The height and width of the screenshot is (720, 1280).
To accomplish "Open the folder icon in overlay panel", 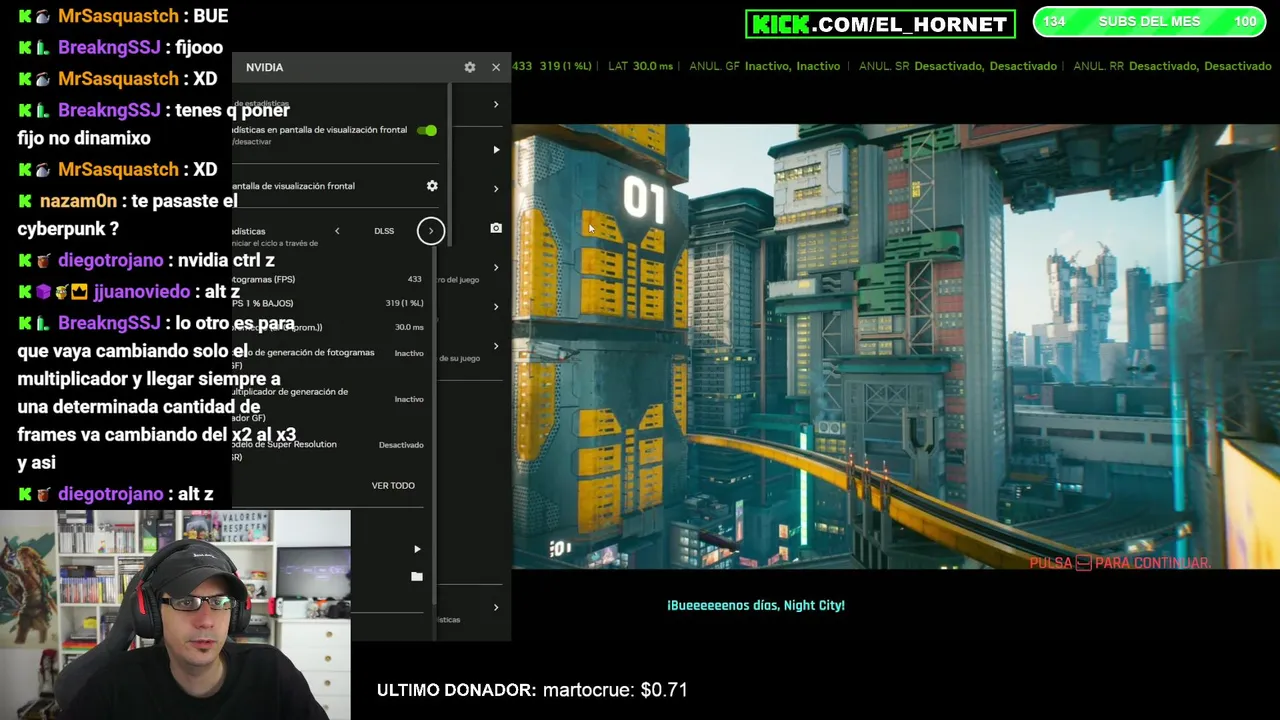I will [417, 577].
